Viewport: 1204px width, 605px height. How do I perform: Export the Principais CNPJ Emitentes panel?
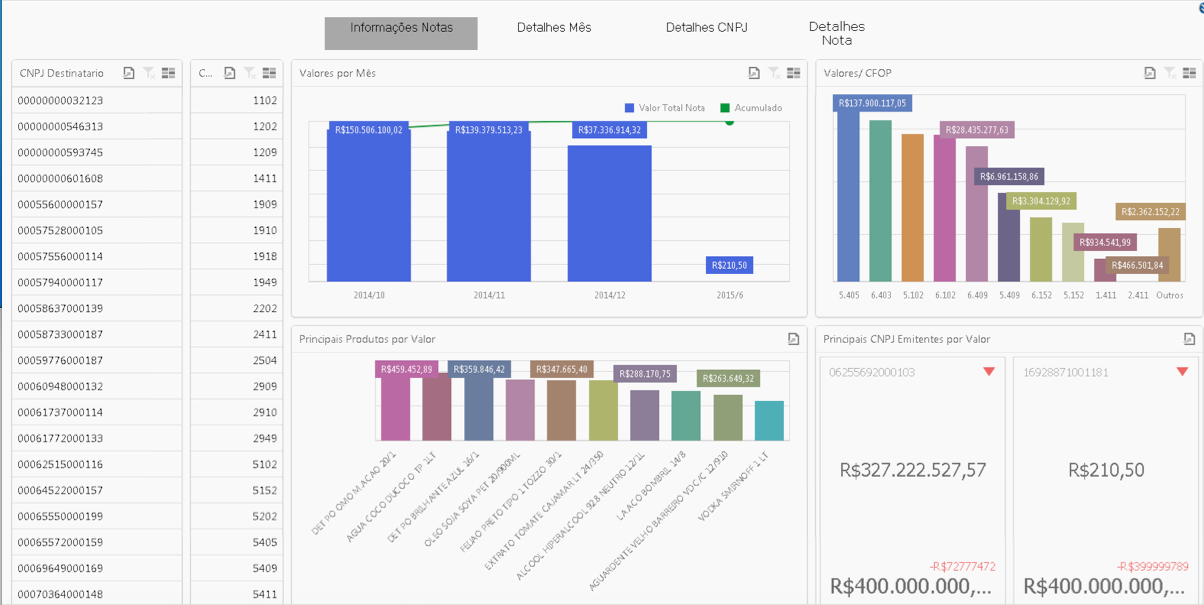(x=1190, y=338)
